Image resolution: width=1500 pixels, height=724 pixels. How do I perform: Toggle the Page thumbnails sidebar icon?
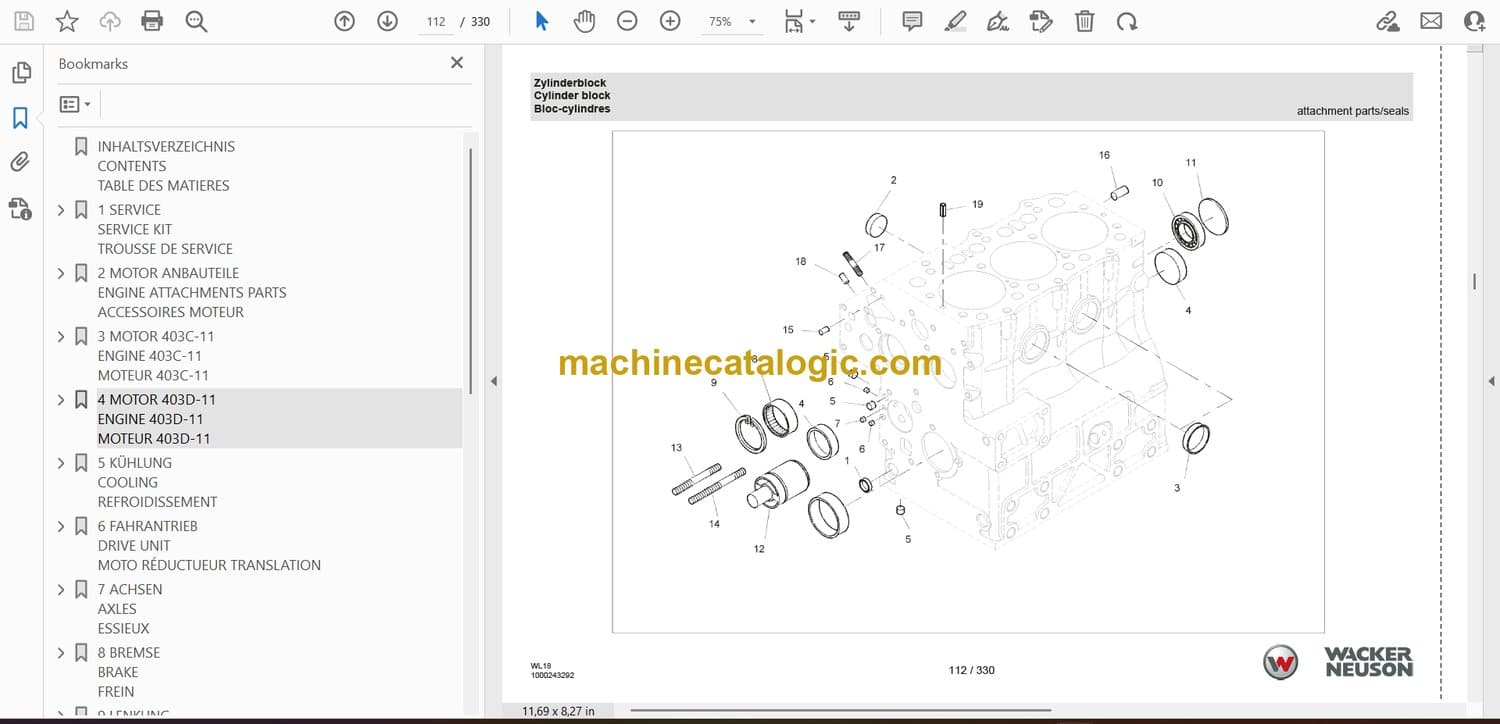click(x=20, y=73)
